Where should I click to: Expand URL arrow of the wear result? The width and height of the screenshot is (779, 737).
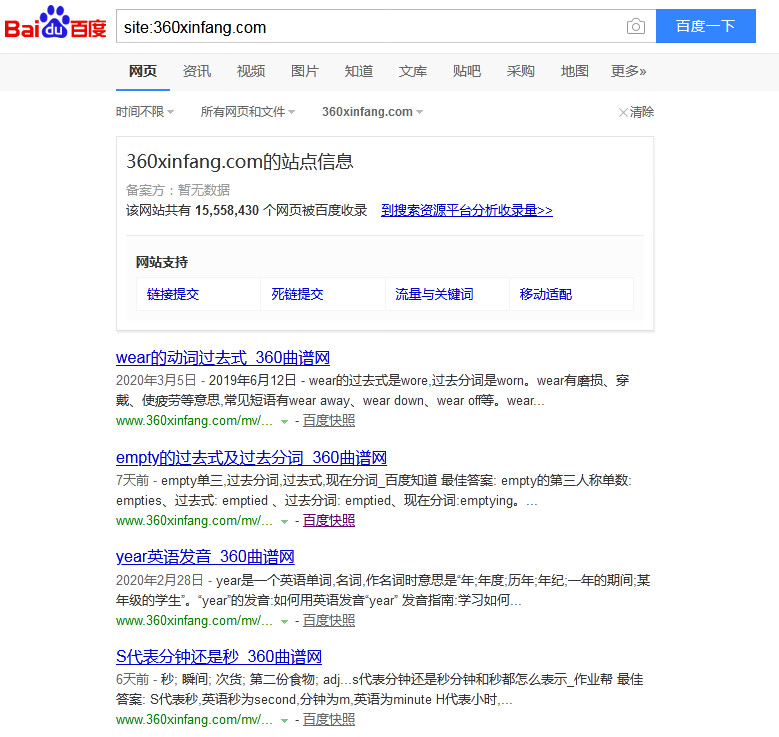[284, 422]
